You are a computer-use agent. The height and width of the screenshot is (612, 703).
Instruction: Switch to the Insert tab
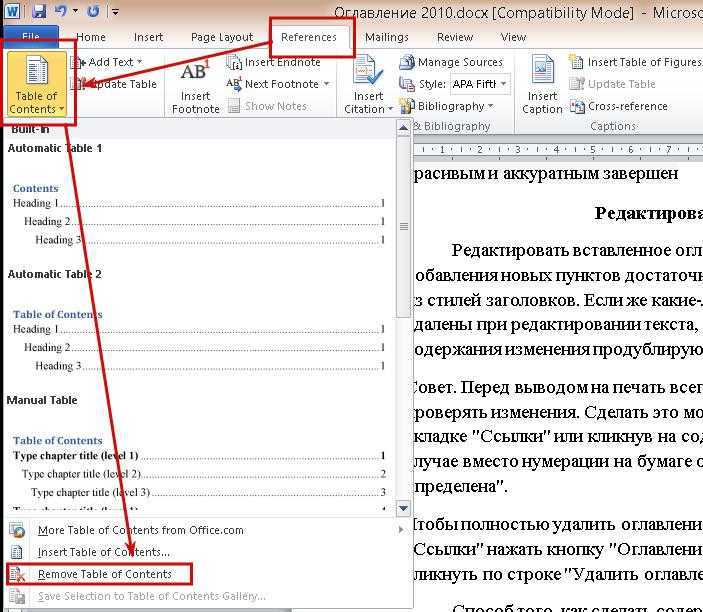click(148, 37)
